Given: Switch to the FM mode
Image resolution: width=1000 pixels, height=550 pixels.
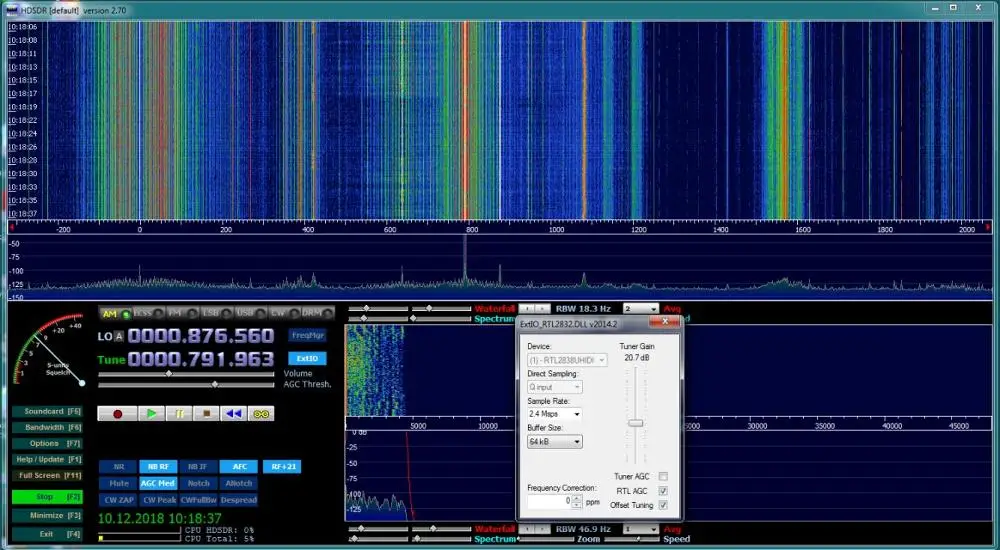Looking at the screenshot, I should tap(175, 314).
